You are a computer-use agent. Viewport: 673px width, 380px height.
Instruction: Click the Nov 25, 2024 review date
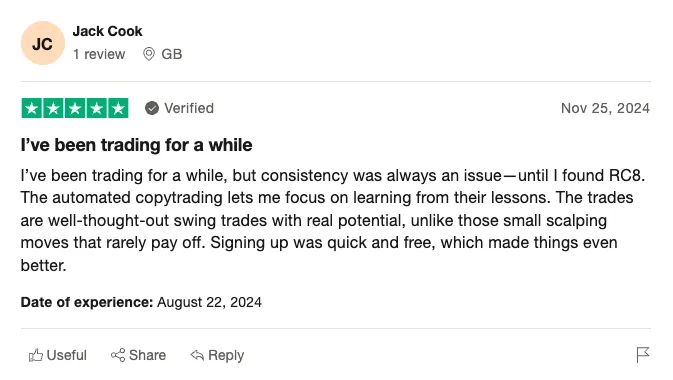605,108
